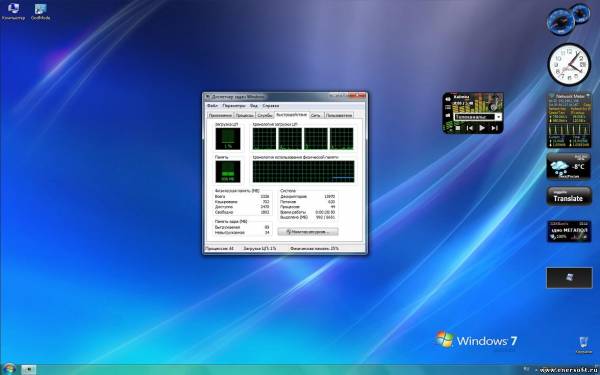Image resolution: width=600 pixels, height=375 pixels.
Task: Stop playback in media player gadget
Action: coord(458,128)
